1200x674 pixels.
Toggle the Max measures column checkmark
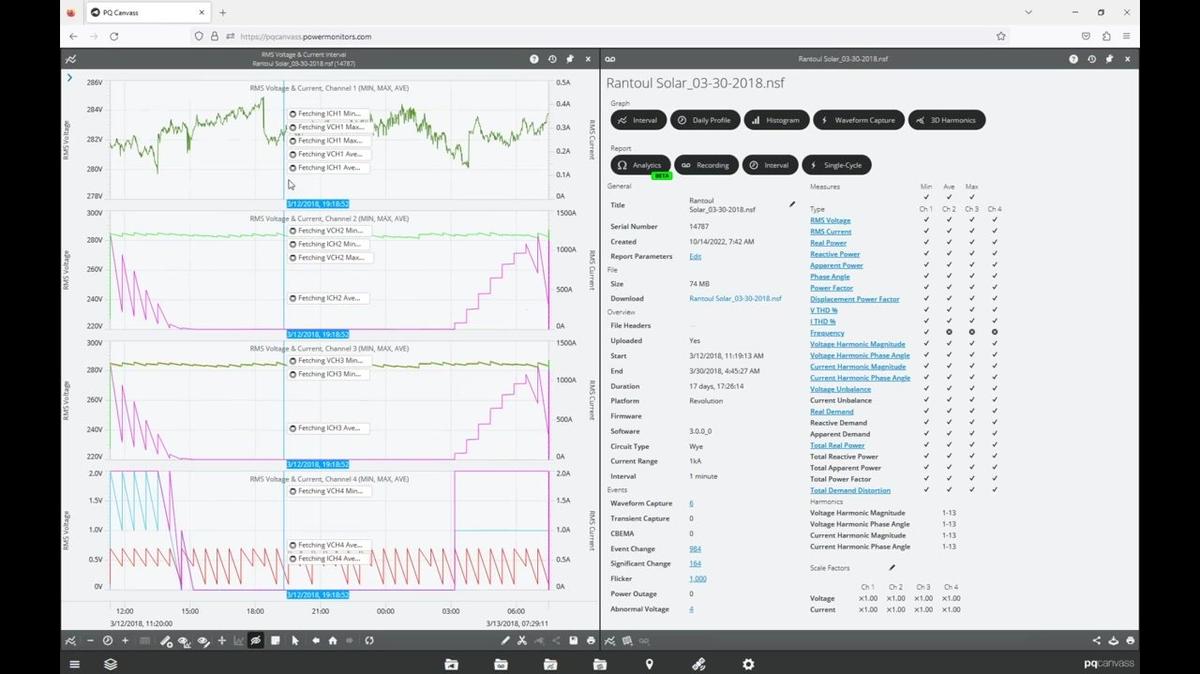click(x=972, y=197)
